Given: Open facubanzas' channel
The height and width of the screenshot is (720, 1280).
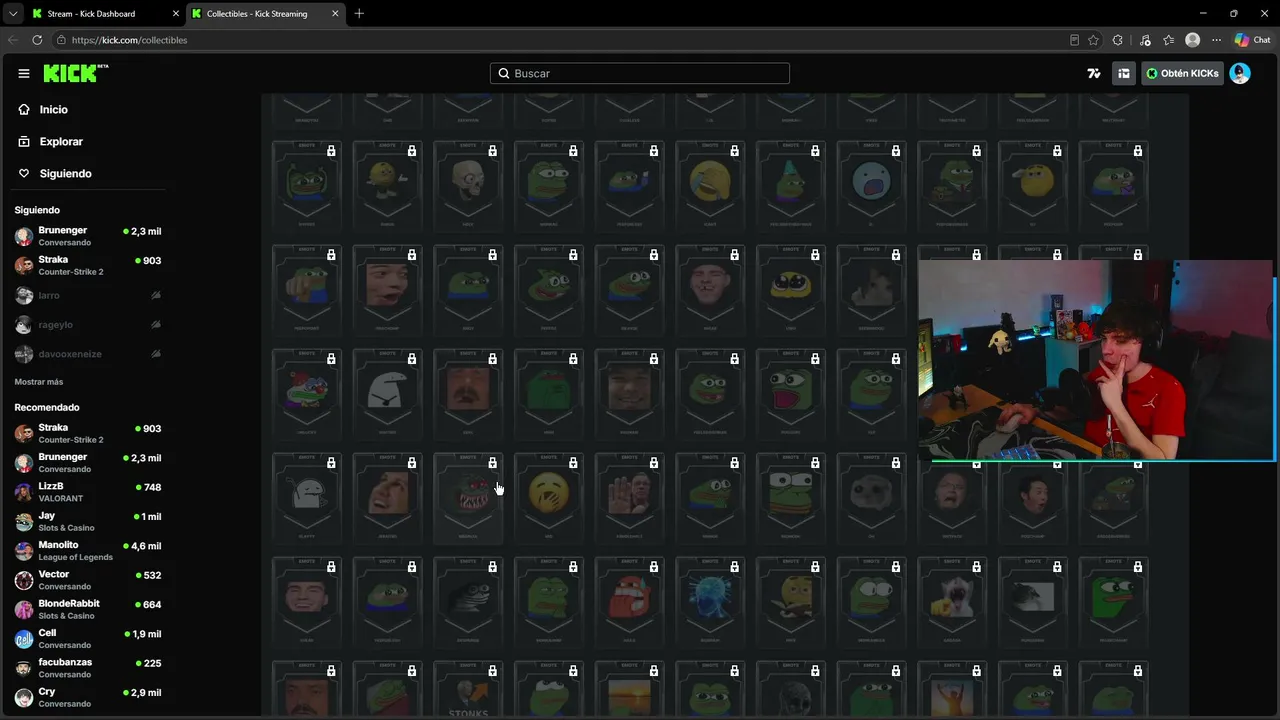Looking at the screenshot, I should [88, 668].
